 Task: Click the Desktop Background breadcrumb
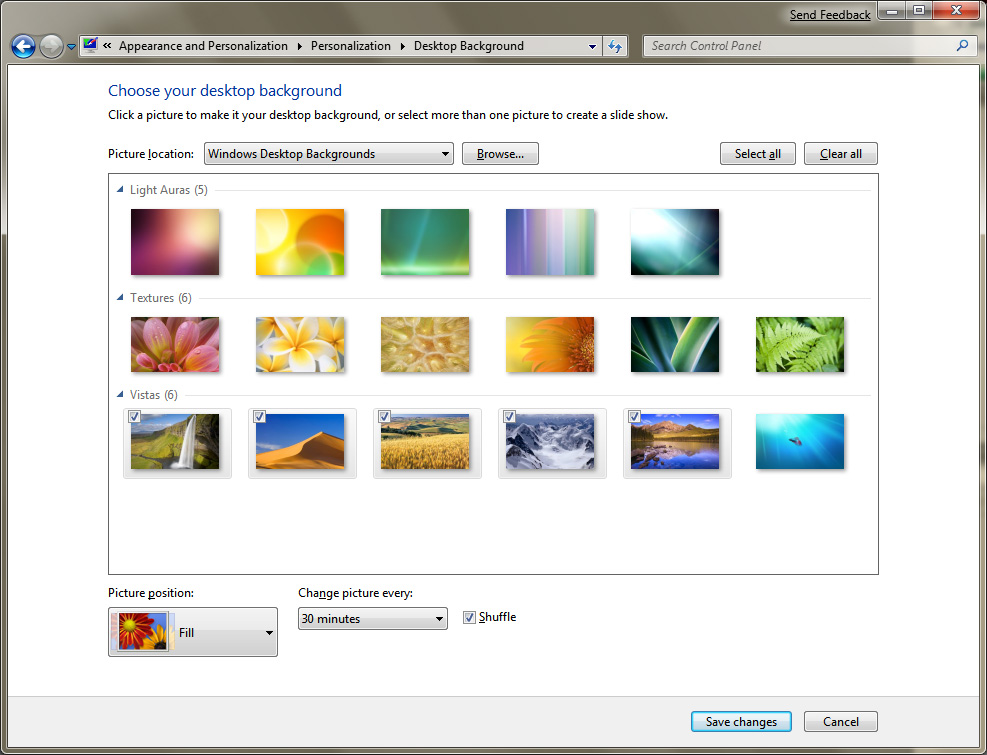[x=468, y=46]
